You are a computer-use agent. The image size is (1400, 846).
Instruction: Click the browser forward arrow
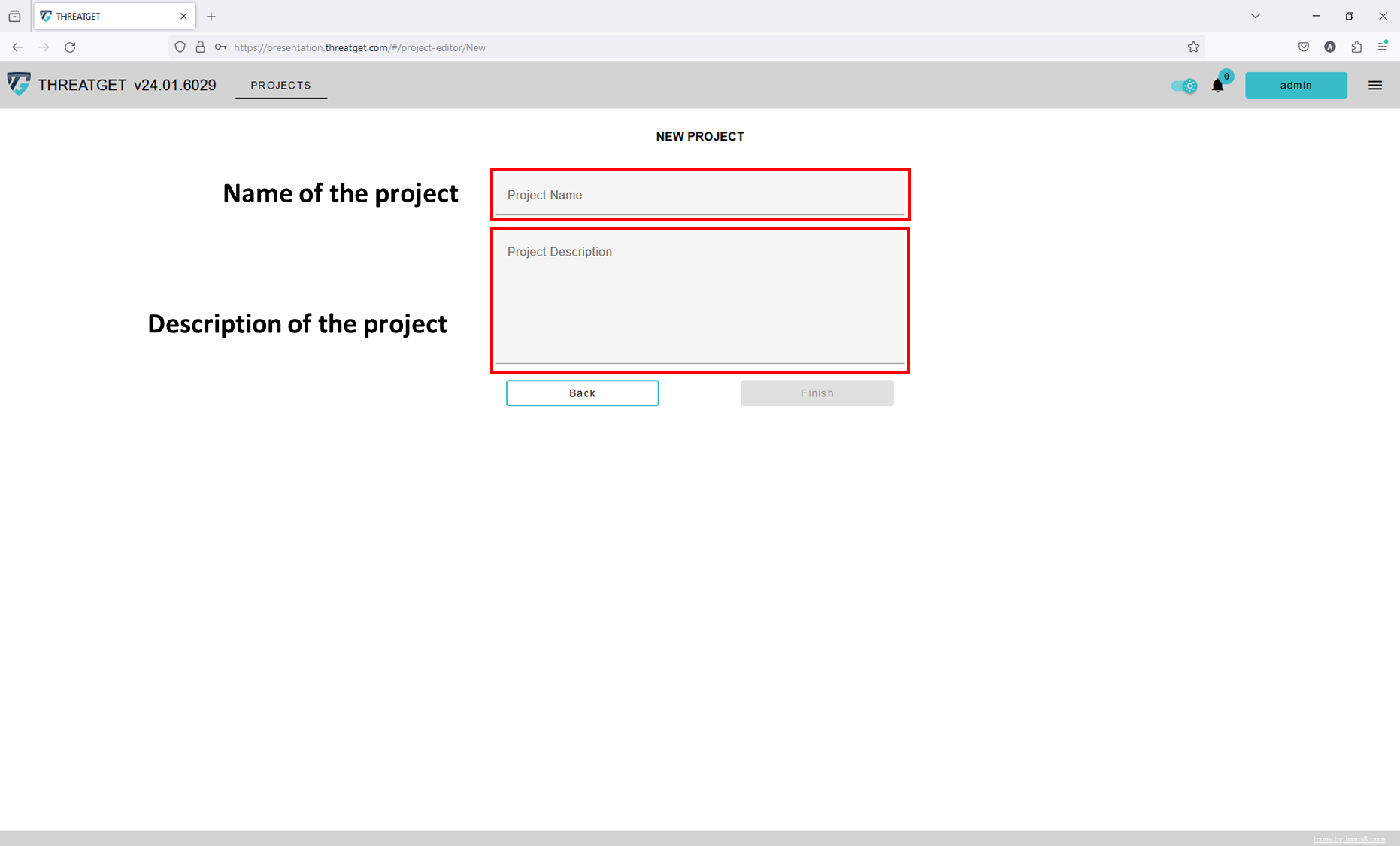[x=44, y=47]
